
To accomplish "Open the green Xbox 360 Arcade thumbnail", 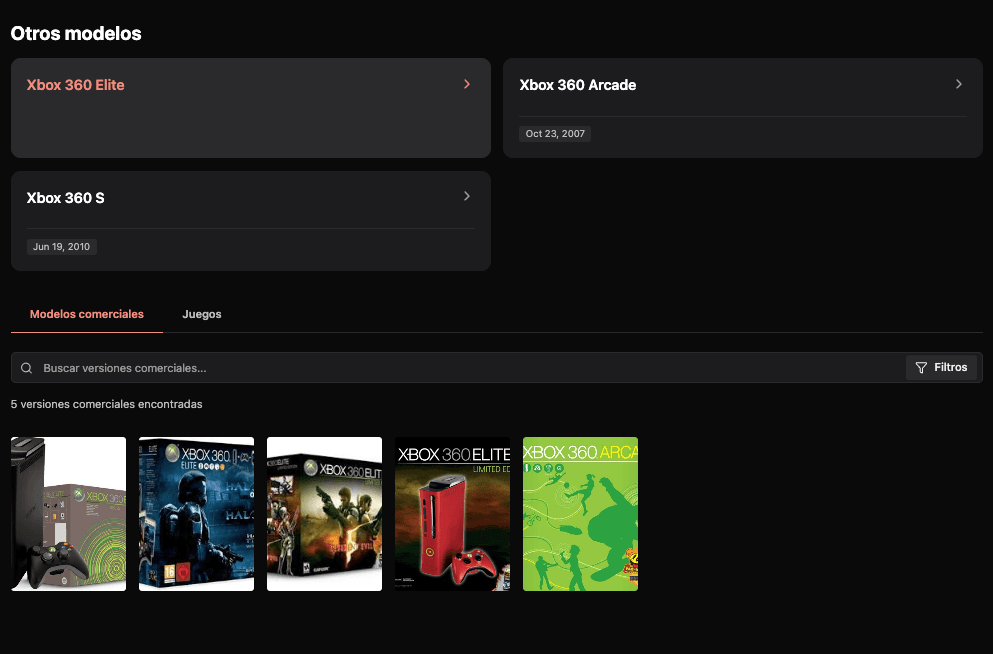I will tap(580, 514).
